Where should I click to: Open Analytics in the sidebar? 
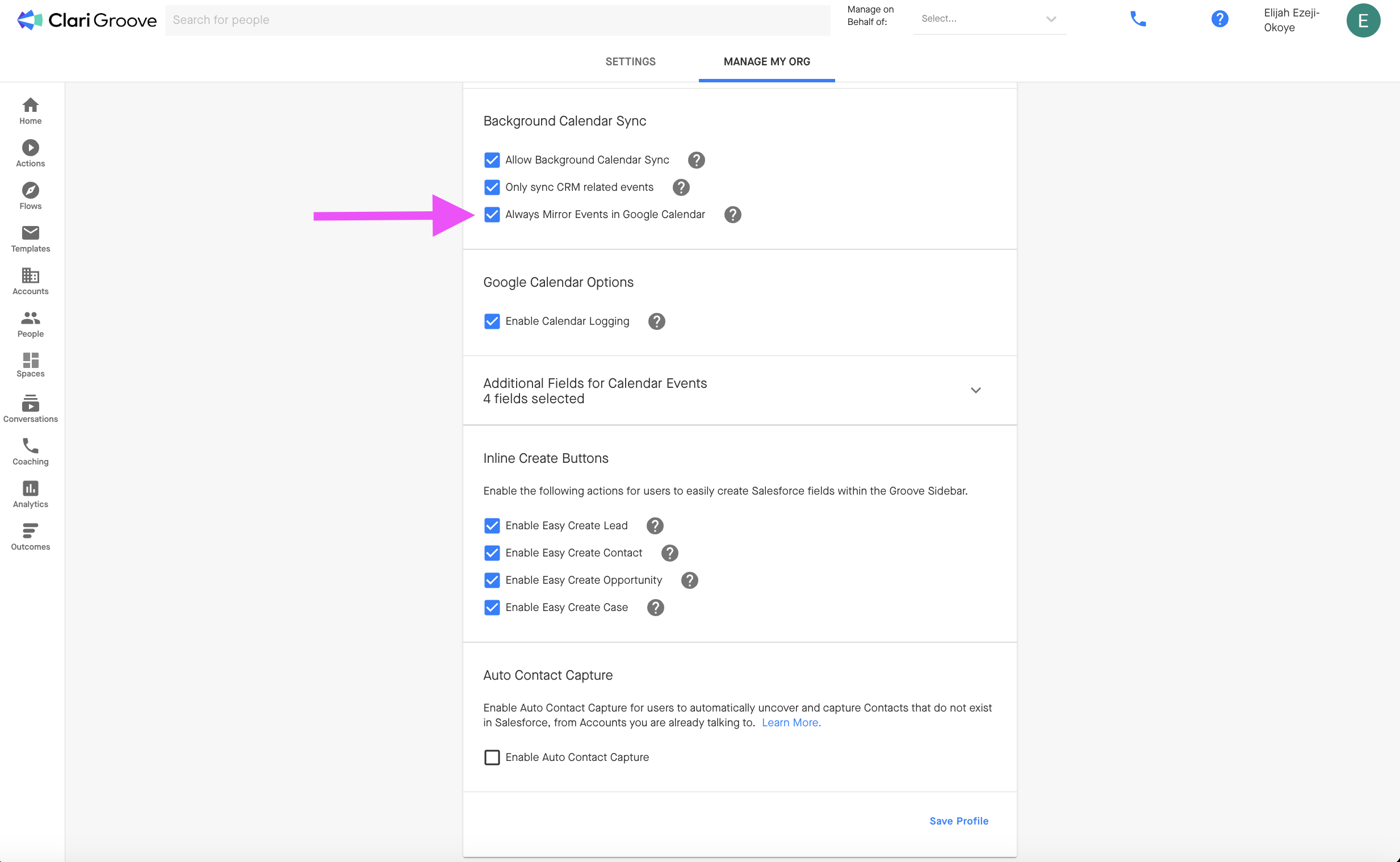[30, 494]
